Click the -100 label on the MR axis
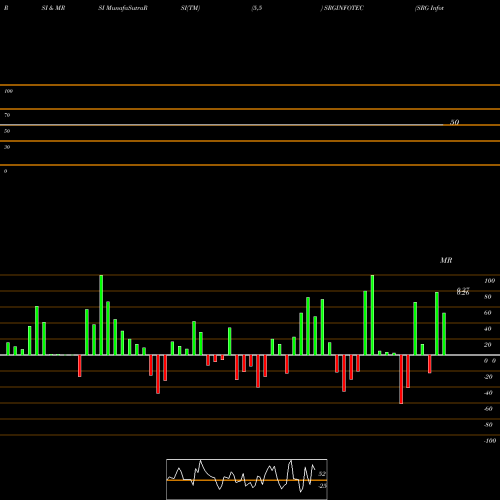The image size is (500, 500). click(x=490, y=441)
